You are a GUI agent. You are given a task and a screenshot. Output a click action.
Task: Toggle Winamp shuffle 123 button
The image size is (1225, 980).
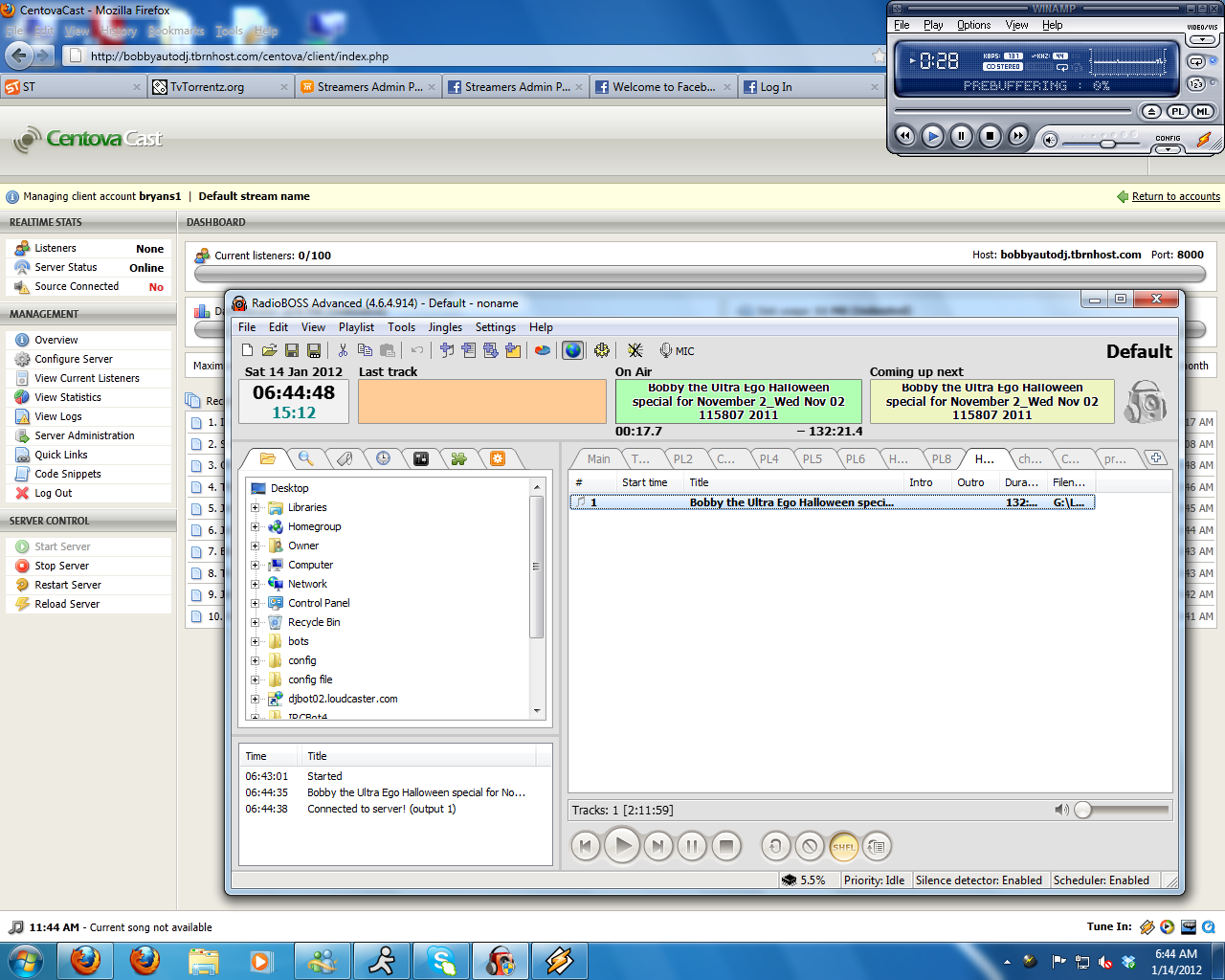1196,83
